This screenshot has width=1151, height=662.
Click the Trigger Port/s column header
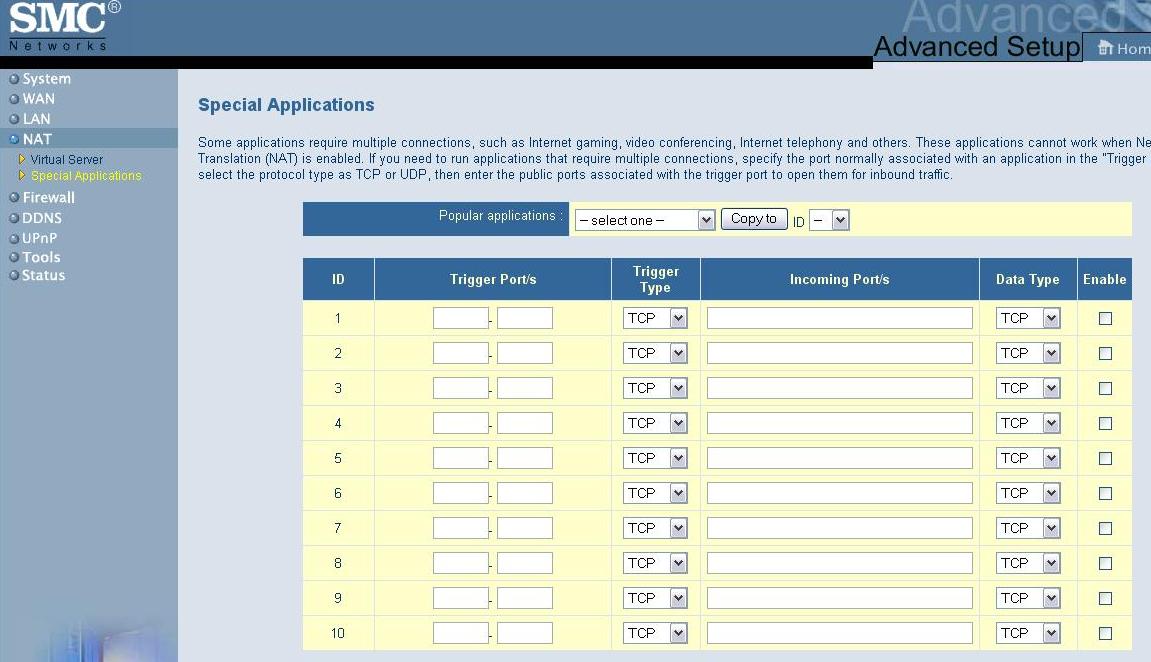click(x=493, y=280)
